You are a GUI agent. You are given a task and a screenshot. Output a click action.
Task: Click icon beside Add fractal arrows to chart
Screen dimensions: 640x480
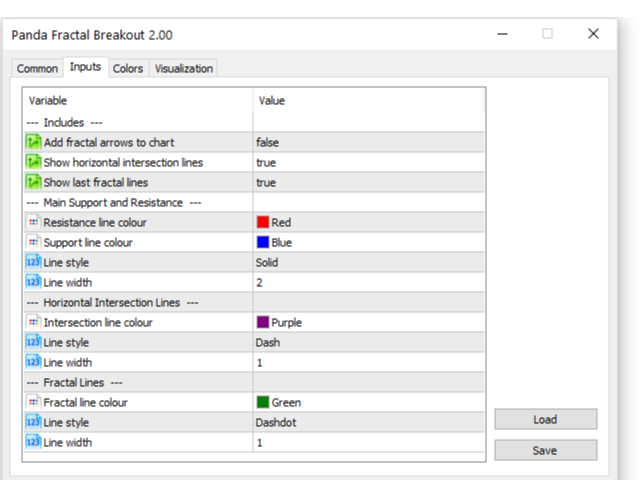(33, 142)
